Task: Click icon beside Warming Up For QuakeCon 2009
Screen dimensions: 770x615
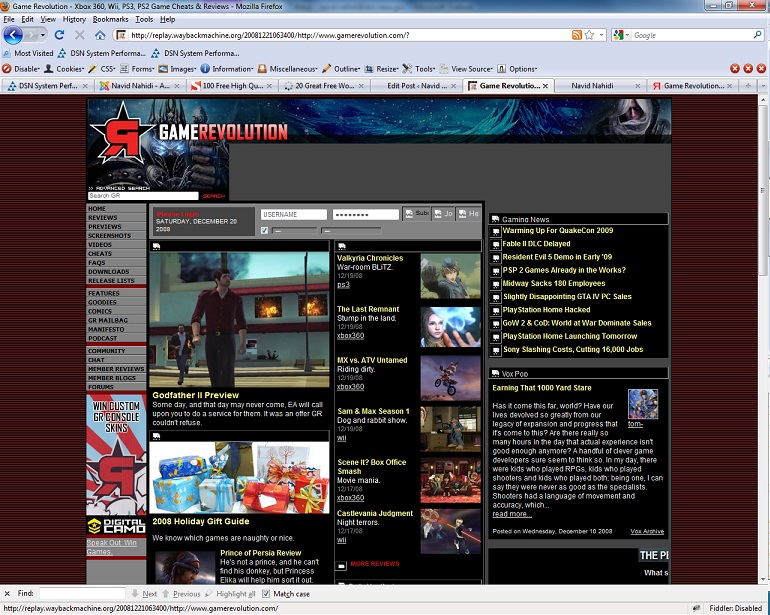Action: (496, 231)
